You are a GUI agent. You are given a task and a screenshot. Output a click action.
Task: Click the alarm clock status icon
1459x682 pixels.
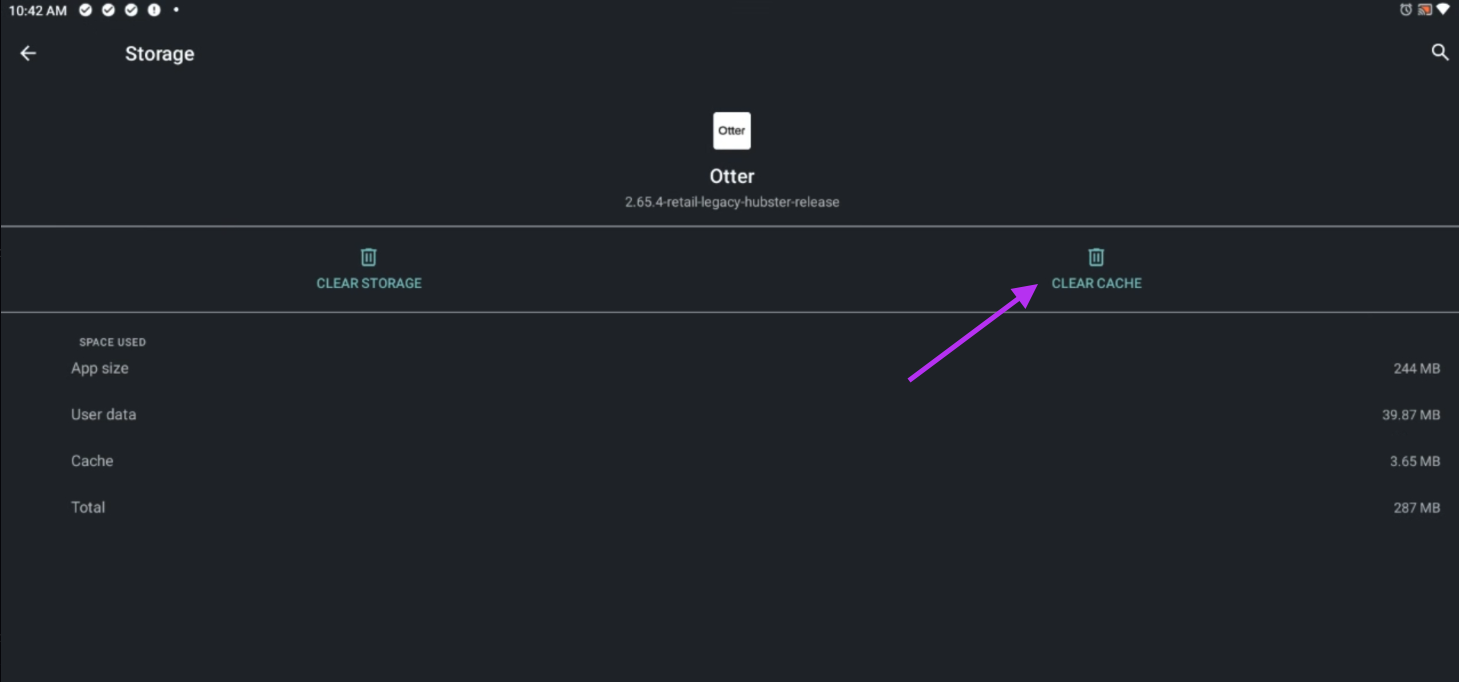pyautogui.click(x=1406, y=10)
